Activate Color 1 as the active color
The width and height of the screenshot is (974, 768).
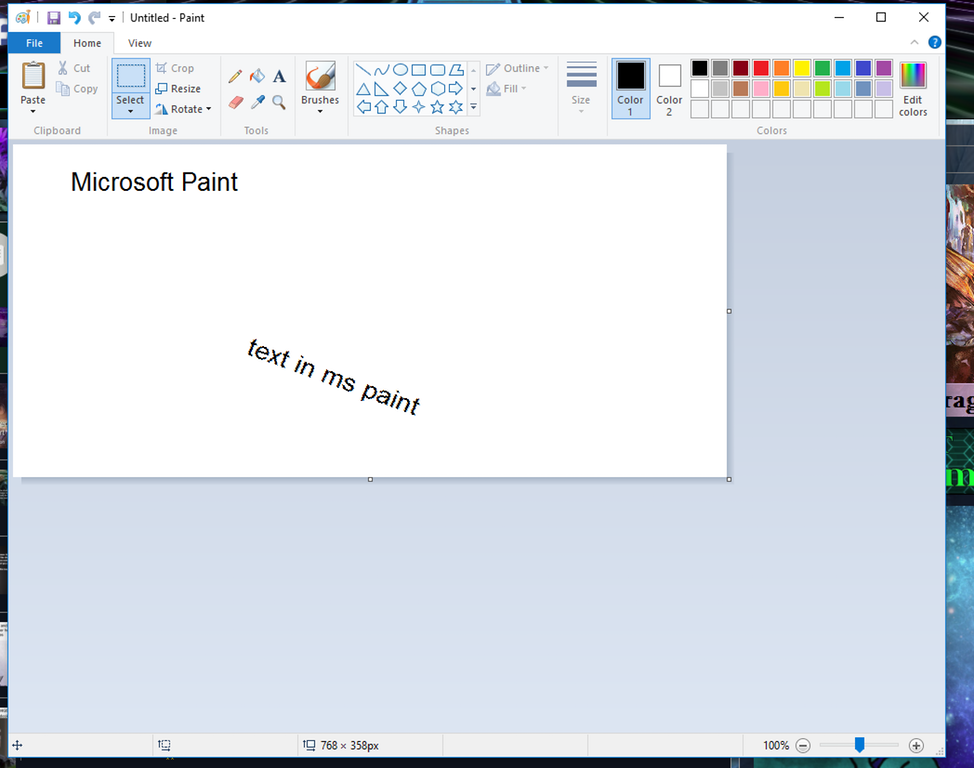630,88
